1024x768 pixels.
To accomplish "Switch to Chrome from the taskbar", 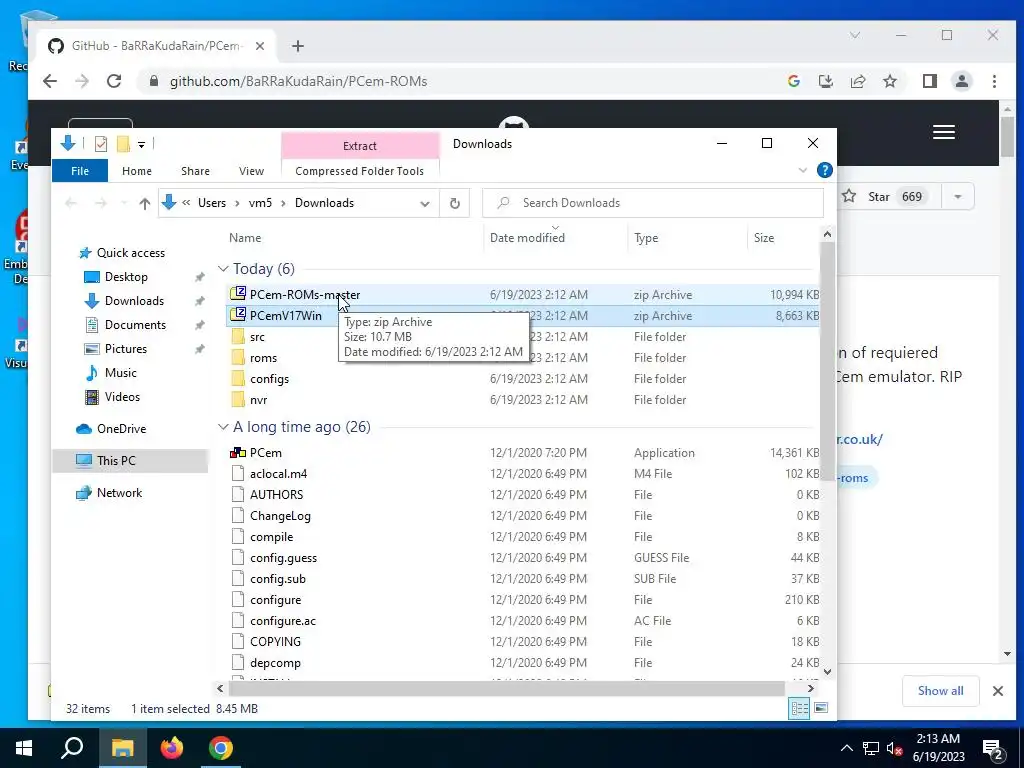I will 221,748.
